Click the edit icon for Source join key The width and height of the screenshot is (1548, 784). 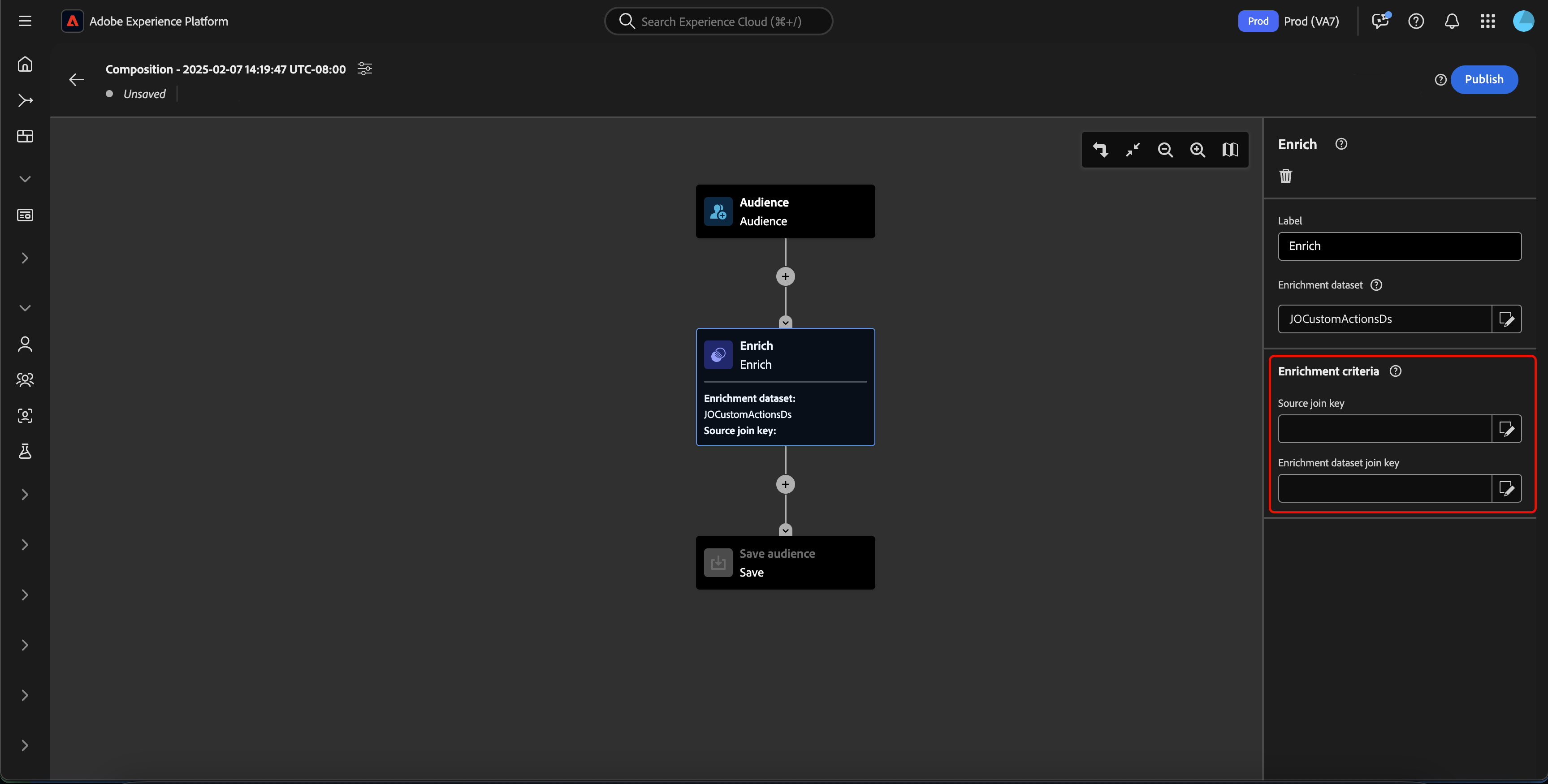coord(1506,429)
